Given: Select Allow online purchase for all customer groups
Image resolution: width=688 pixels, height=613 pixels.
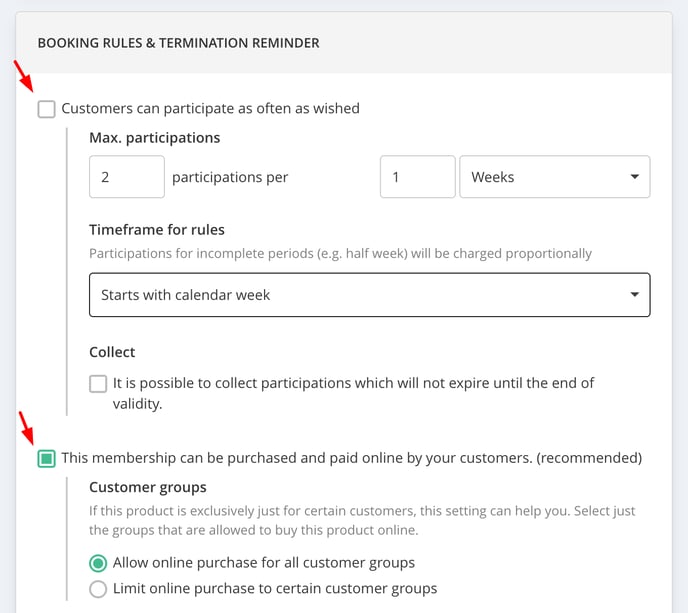Looking at the screenshot, I should click(98, 563).
